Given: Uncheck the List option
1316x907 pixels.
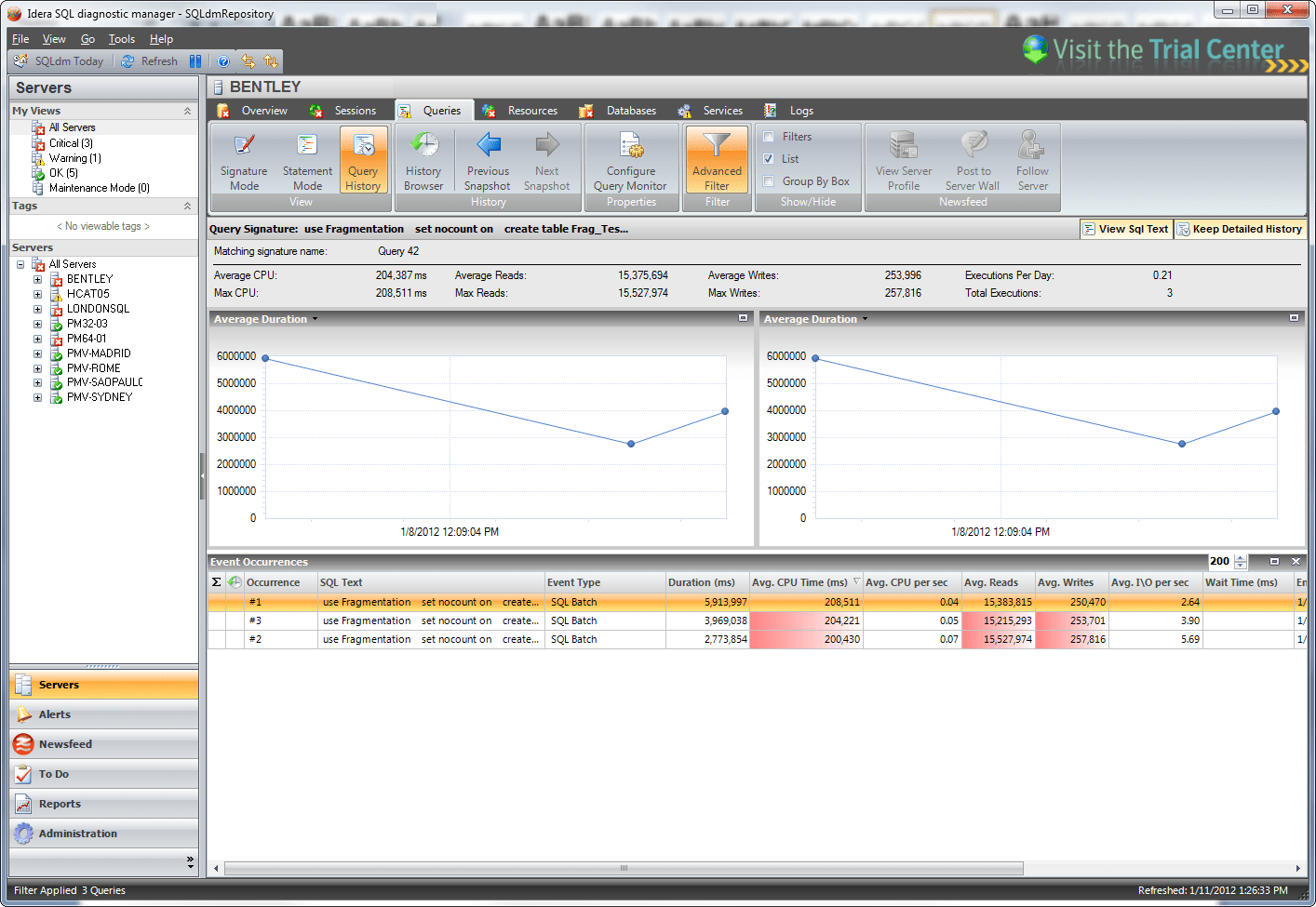Looking at the screenshot, I should [769, 158].
